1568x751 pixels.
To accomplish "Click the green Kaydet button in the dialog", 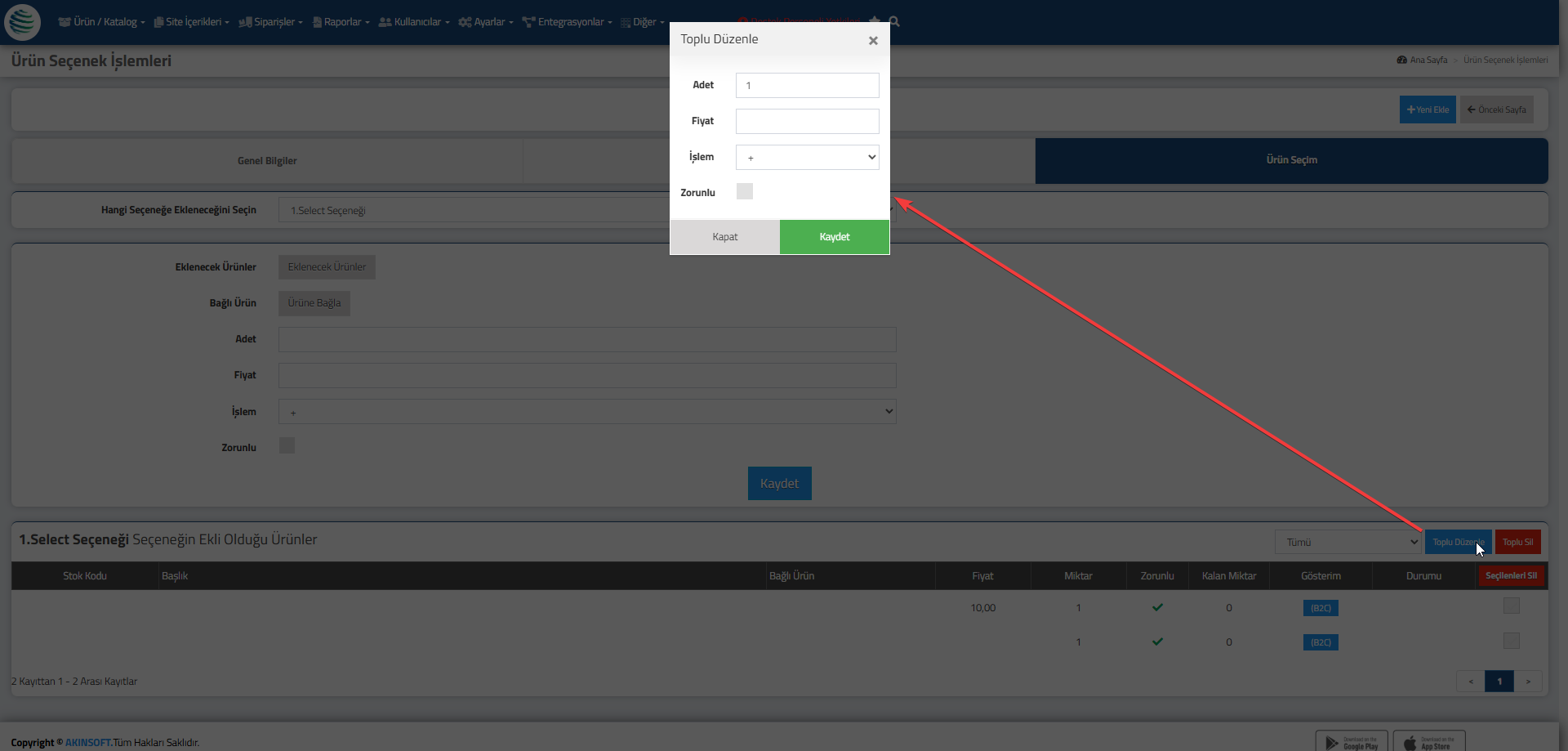I will 834,237.
